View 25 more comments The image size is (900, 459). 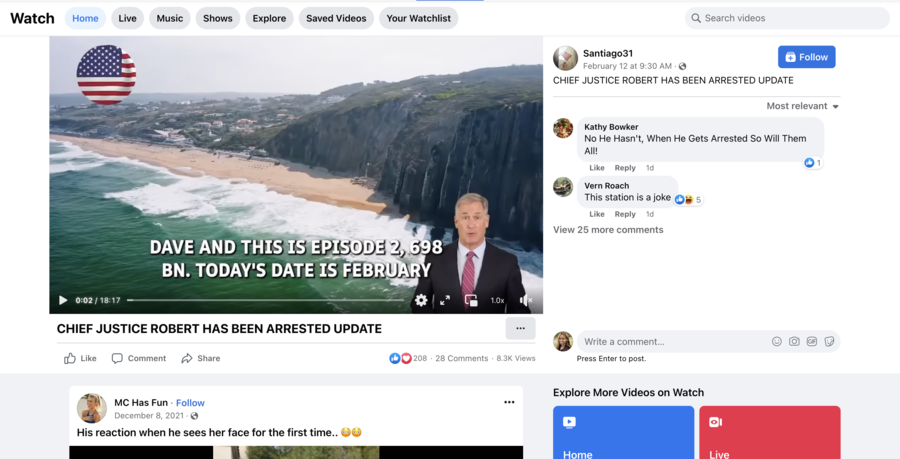pyautogui.click(x=608, y=230)
